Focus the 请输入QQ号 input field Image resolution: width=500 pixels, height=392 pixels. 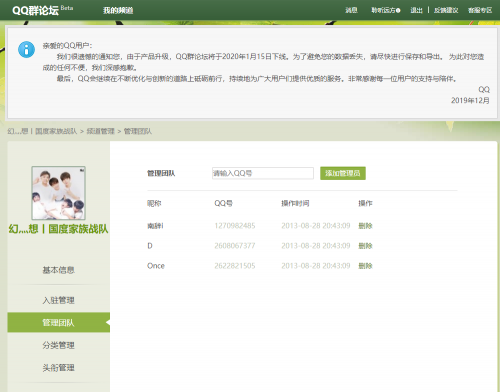[263, 173]
